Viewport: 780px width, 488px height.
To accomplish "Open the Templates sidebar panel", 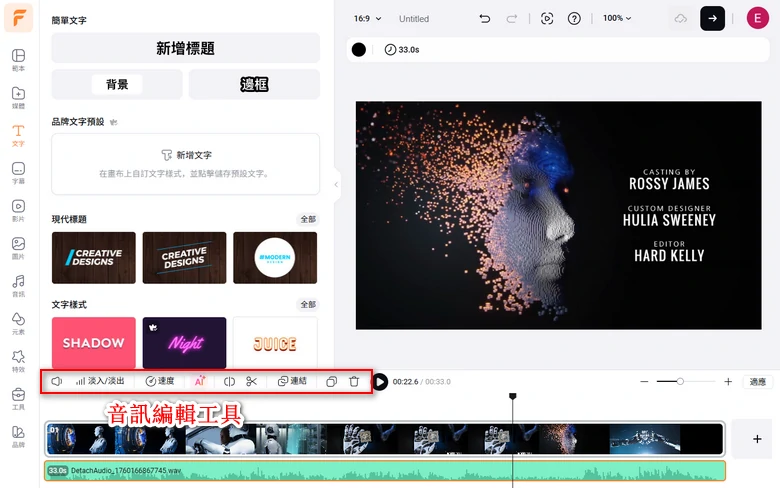I will pyautogui.click(x=18, y=60).
